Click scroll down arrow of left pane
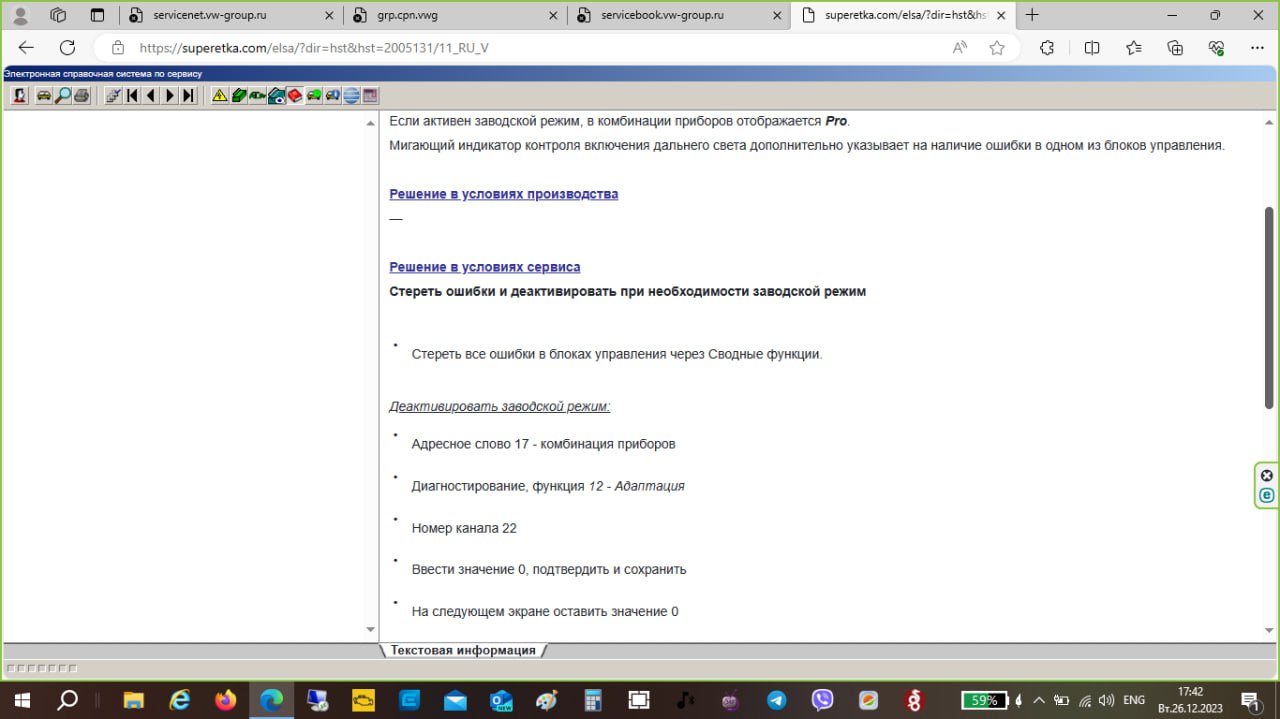The height and width of the screenshot is (719, 1280). (371, 630)
